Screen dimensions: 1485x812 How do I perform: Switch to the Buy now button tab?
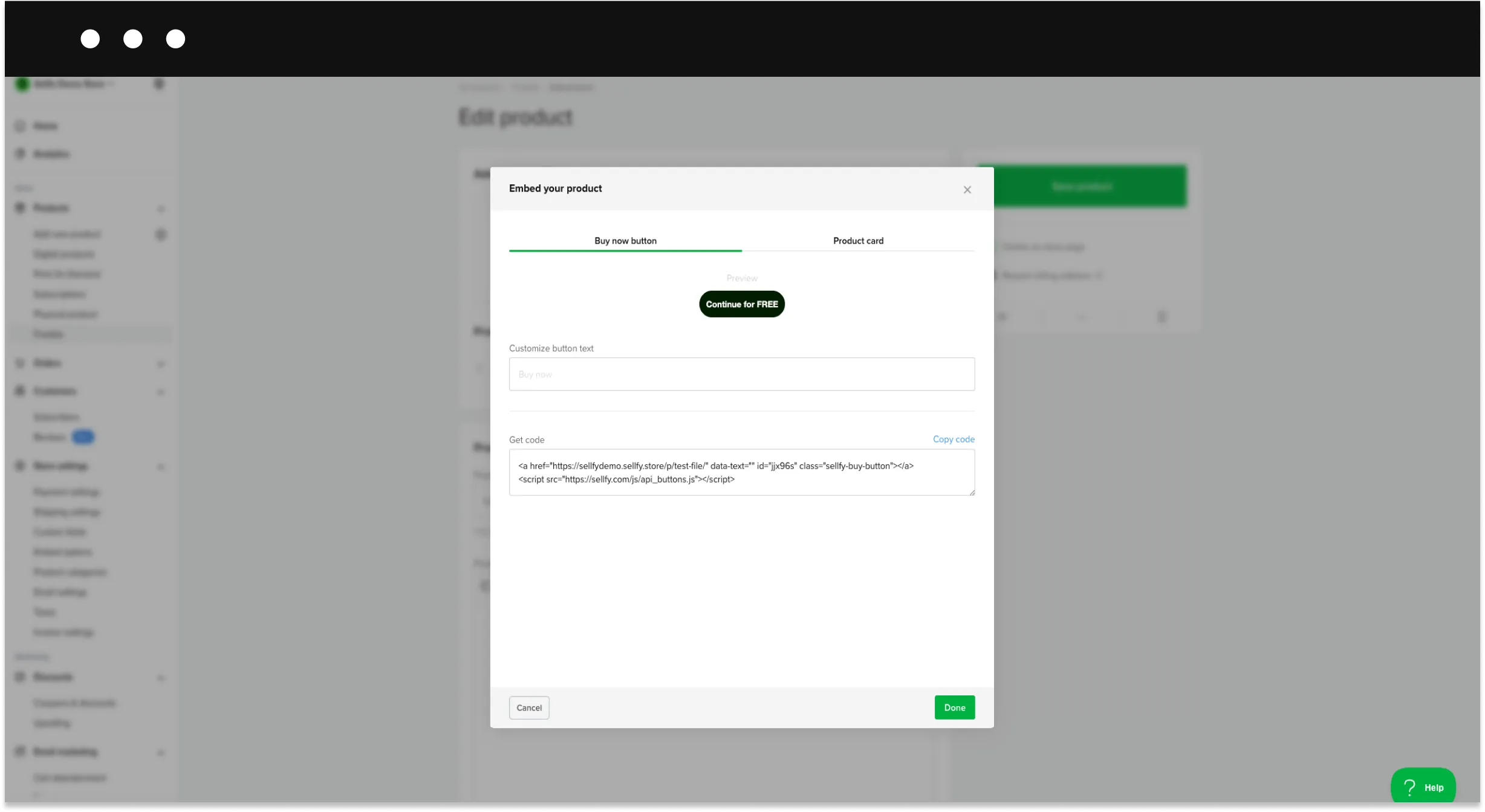click(x=625, y=241)
